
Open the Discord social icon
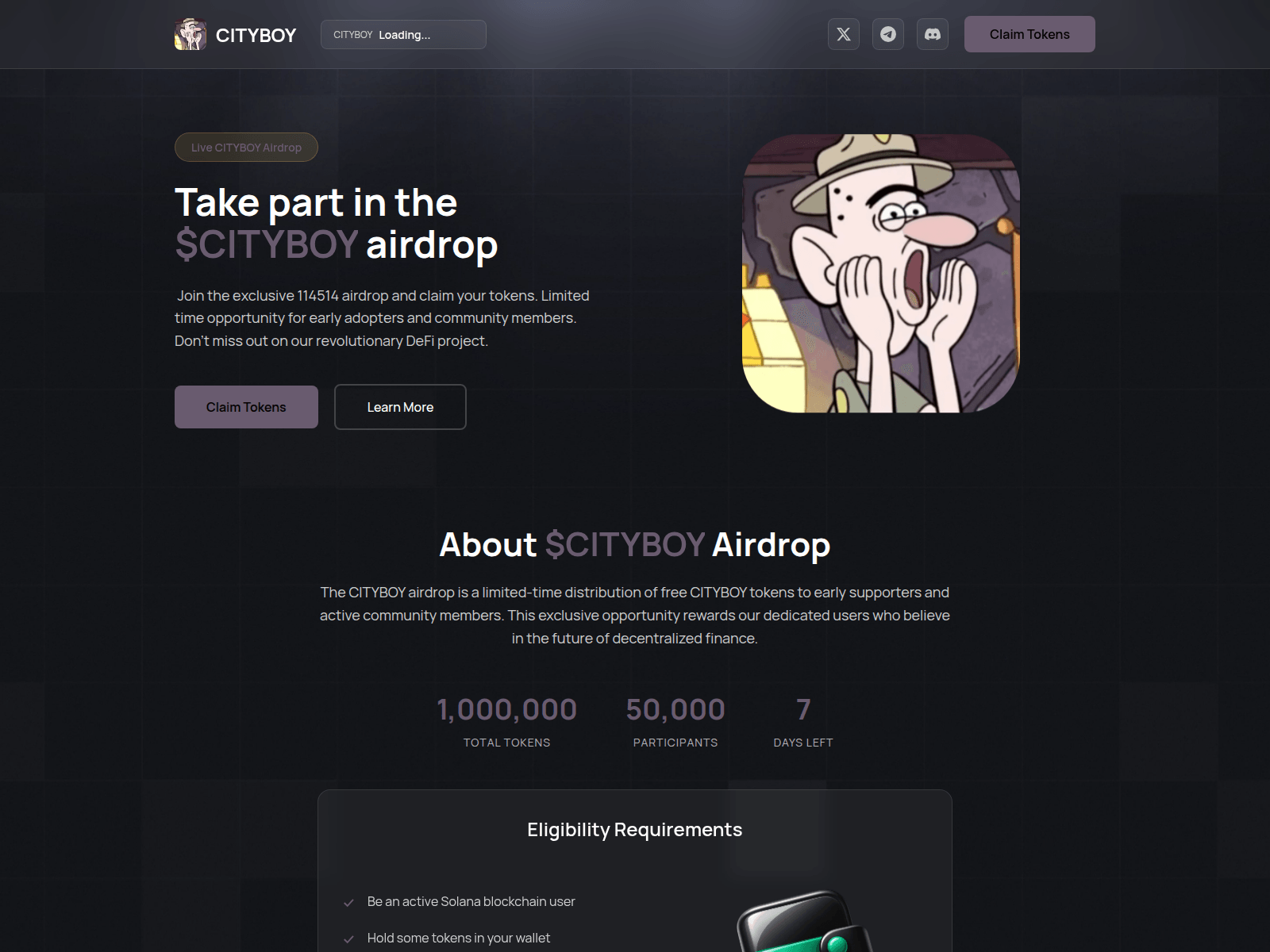[x=933, y=34]
